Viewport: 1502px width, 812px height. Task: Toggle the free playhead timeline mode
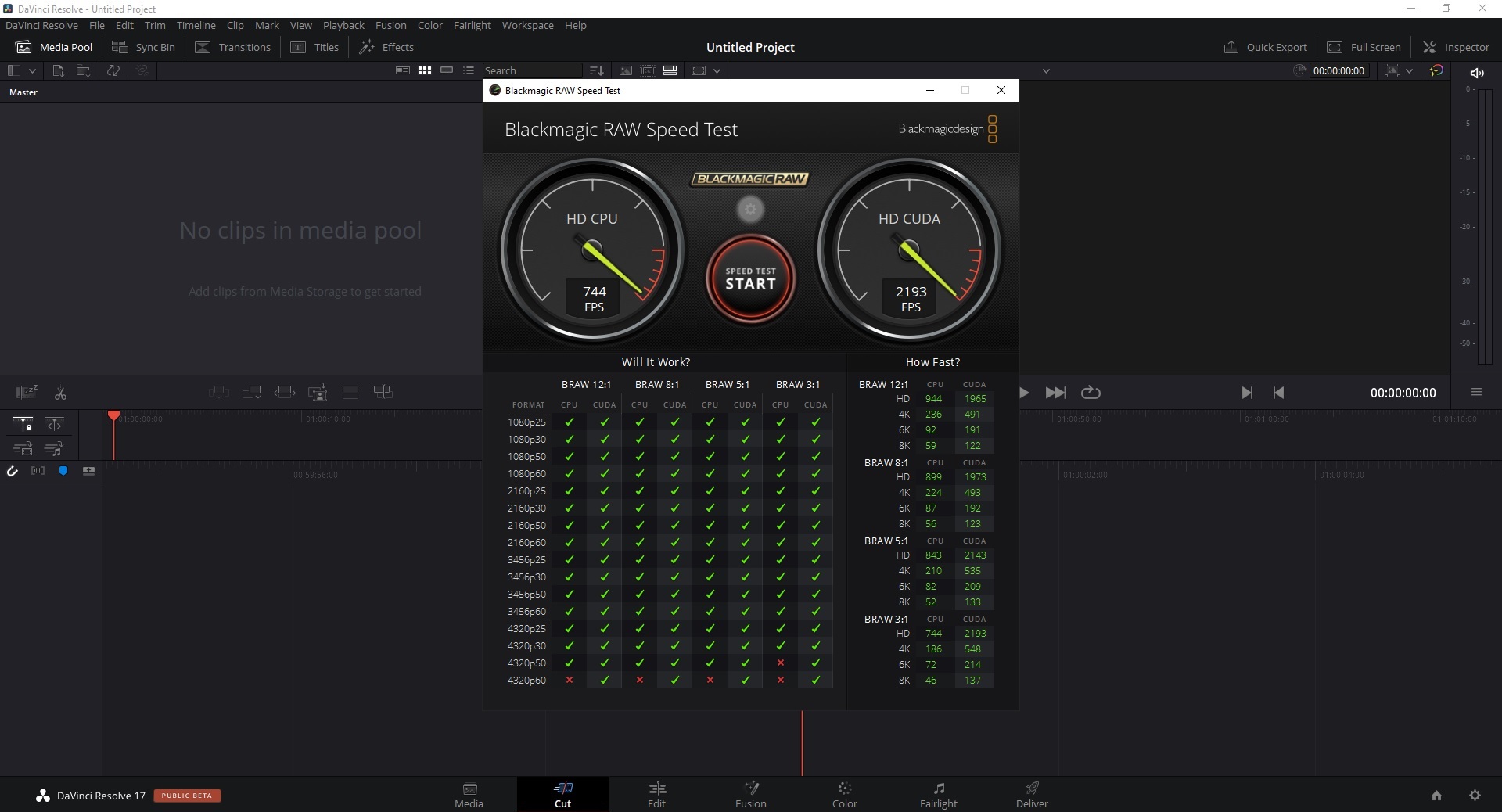point(54,424)
